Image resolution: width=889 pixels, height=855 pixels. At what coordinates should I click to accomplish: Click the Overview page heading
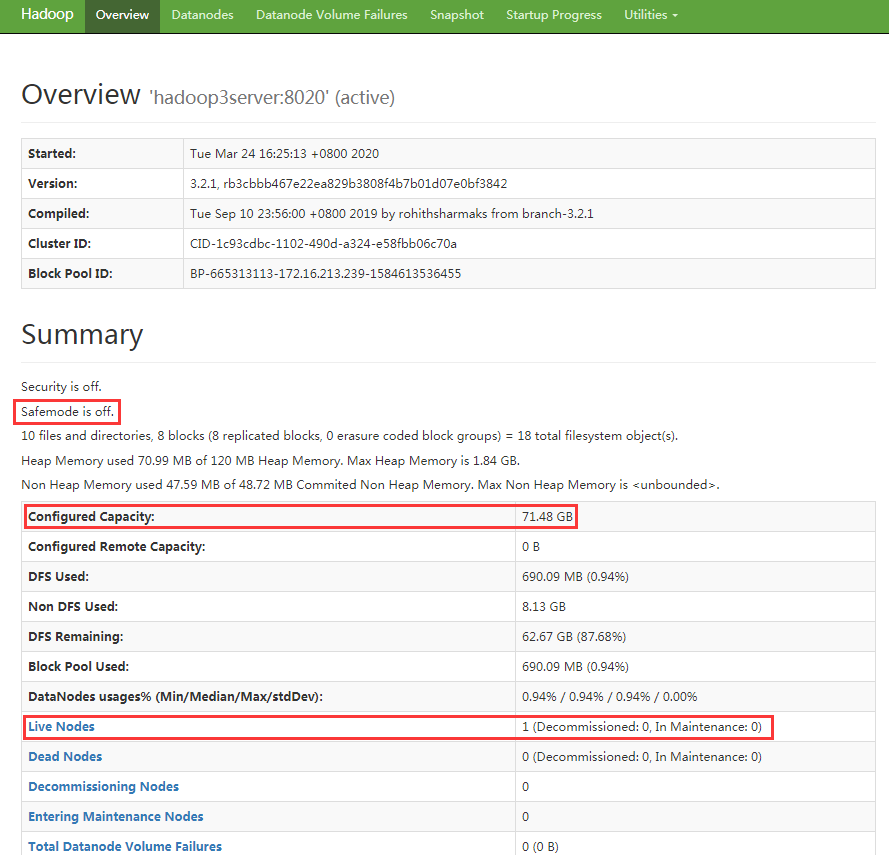(x=81, y=95)
